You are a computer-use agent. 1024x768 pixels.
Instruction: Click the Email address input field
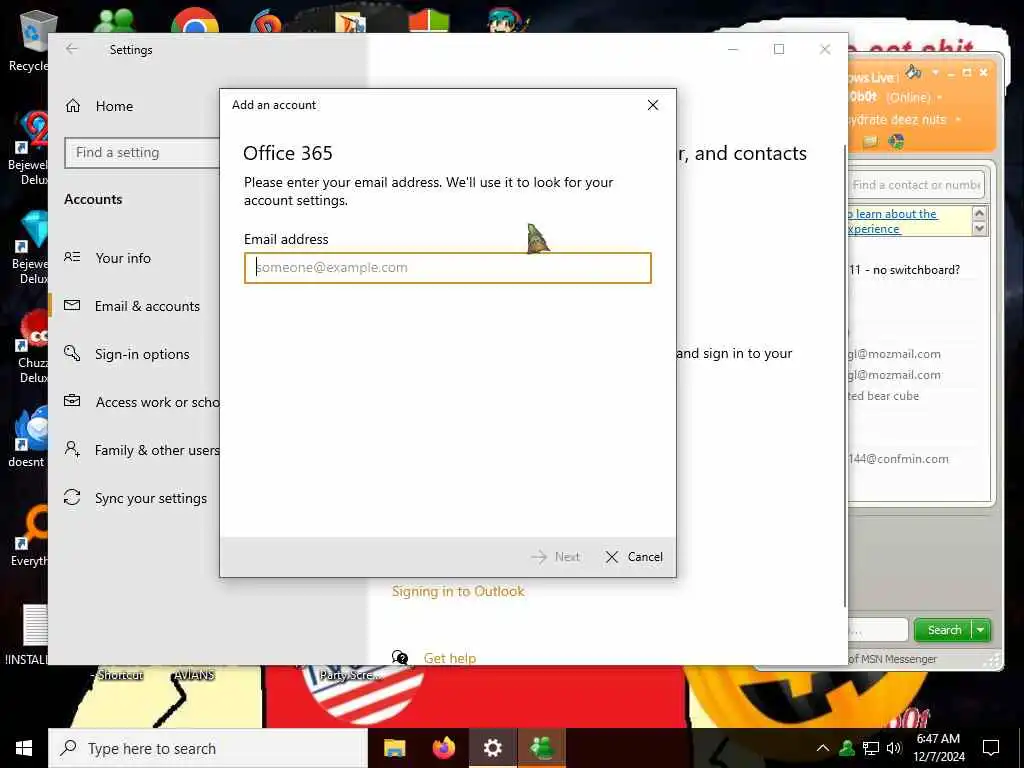tap(447, 268)
